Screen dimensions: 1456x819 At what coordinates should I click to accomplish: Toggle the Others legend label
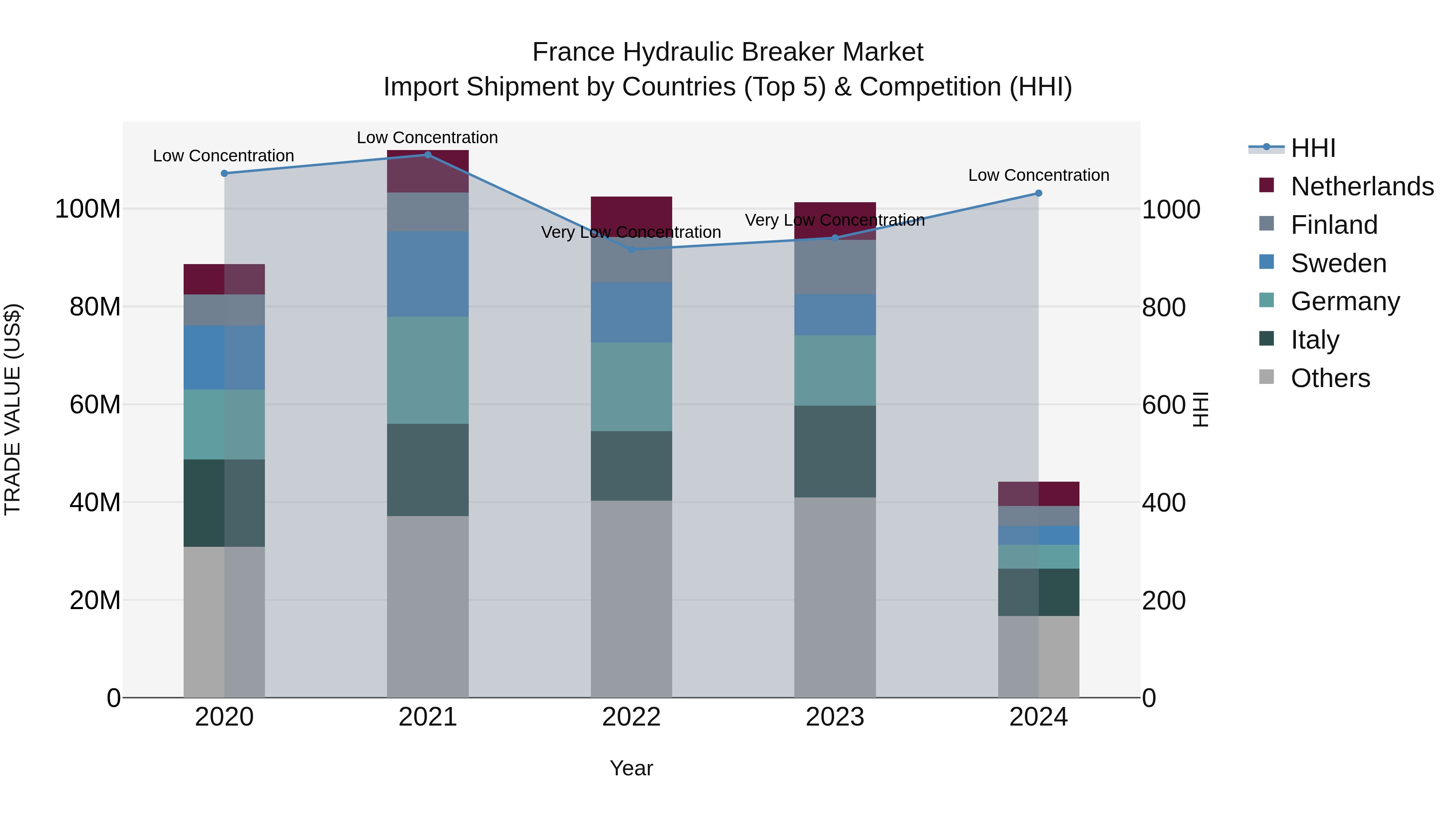(1331, 378)
